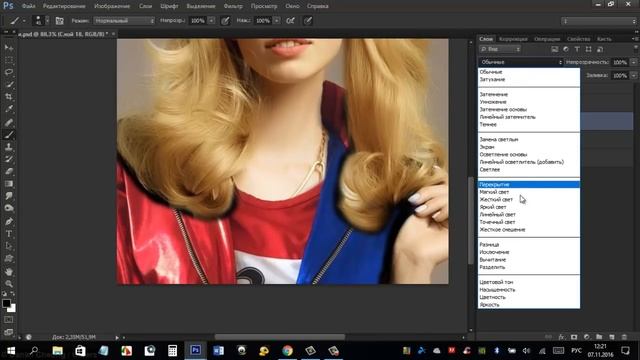The image size is (640, 360).
Task: Open the flow slider arrow
Action: [276, 20]
